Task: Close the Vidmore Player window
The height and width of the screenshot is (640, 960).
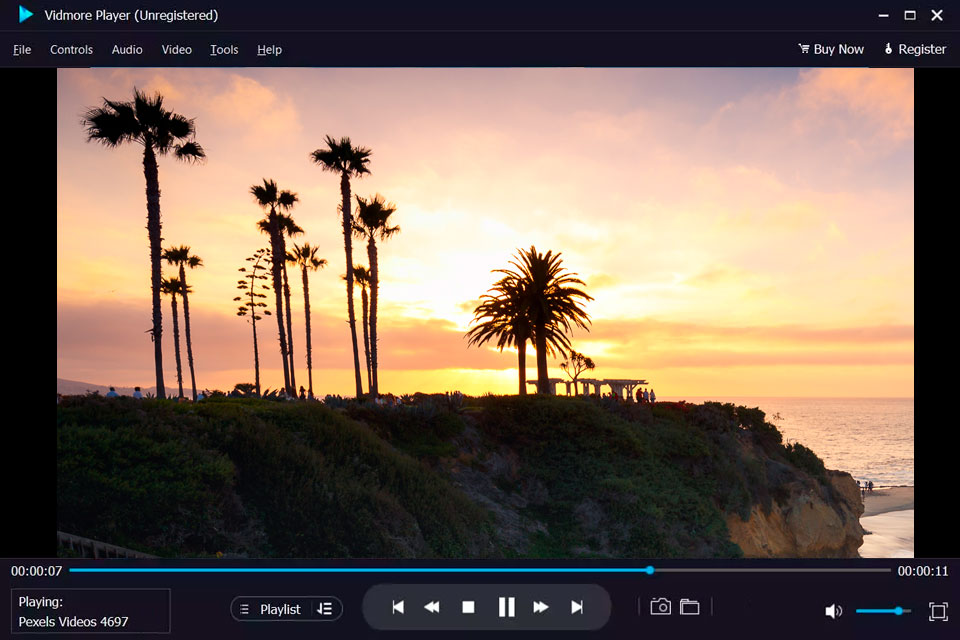Action: 937,15
